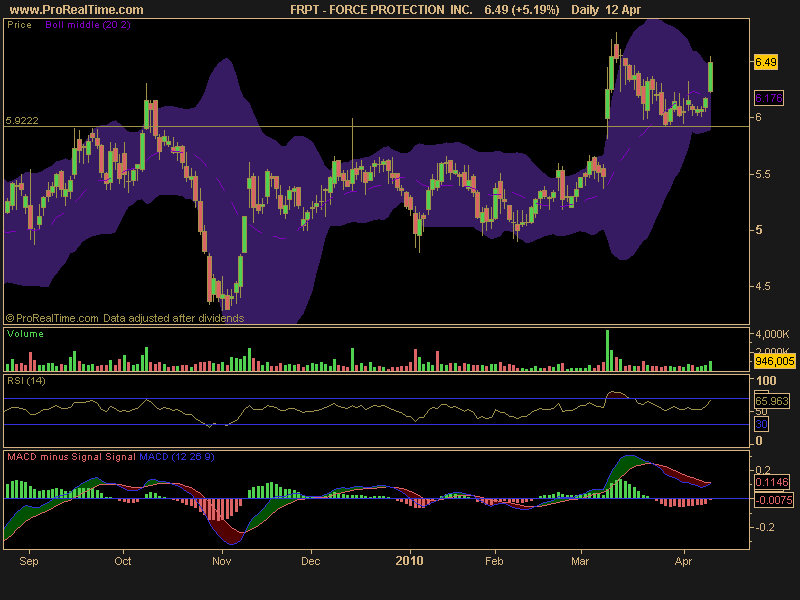Click the Nov date axis label
The width and height of the screenshot is (800, 600).
[x=221, y=561]
